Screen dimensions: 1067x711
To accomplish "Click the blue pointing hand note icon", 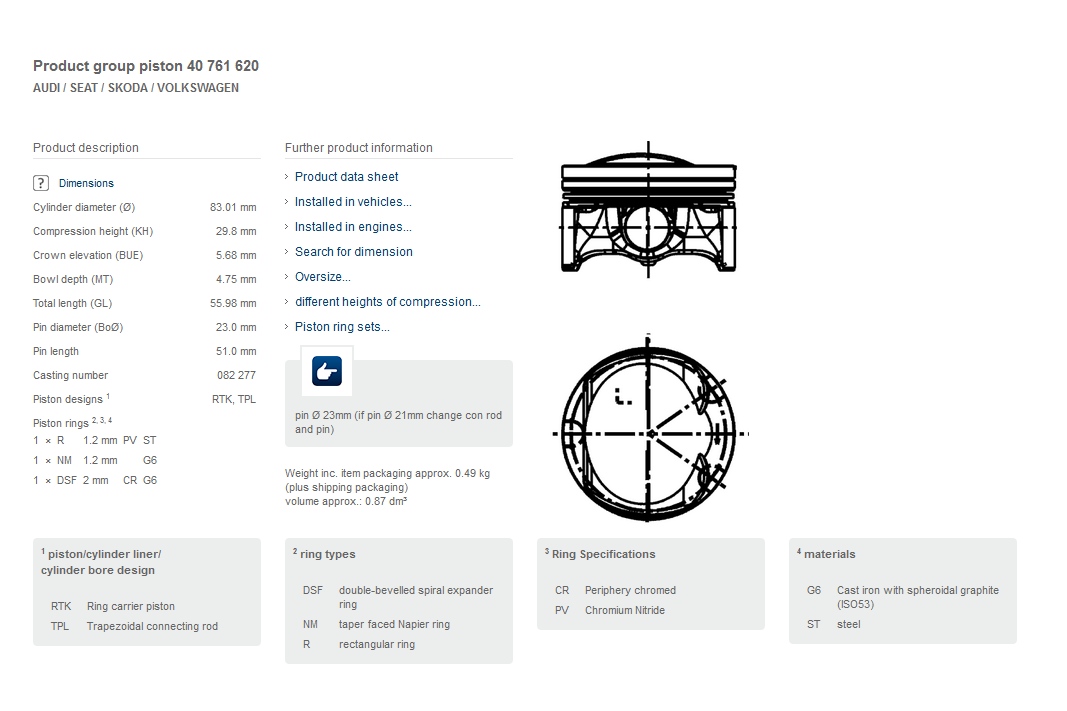I will point(327,371).
